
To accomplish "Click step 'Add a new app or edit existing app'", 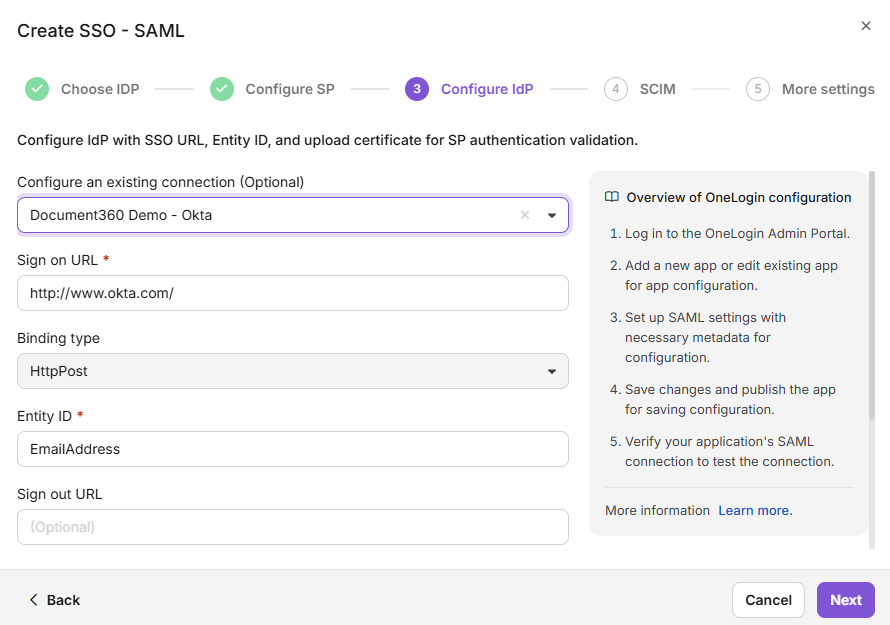I will [731, 275].
